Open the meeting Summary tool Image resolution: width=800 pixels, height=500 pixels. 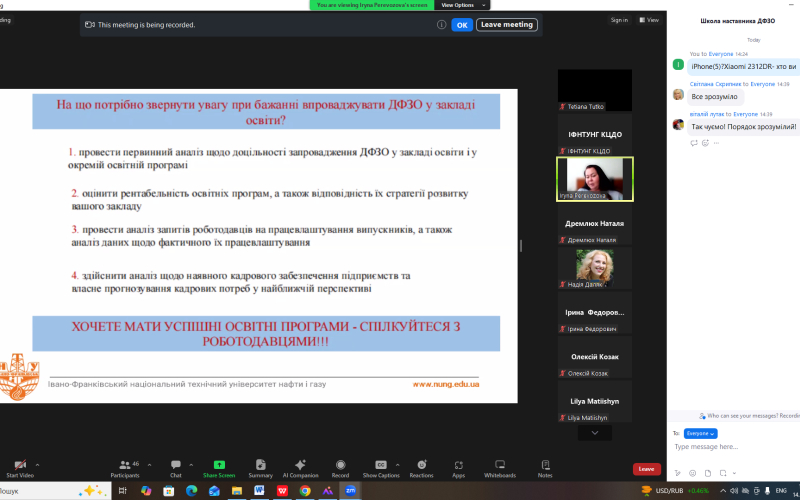point(260,468)
